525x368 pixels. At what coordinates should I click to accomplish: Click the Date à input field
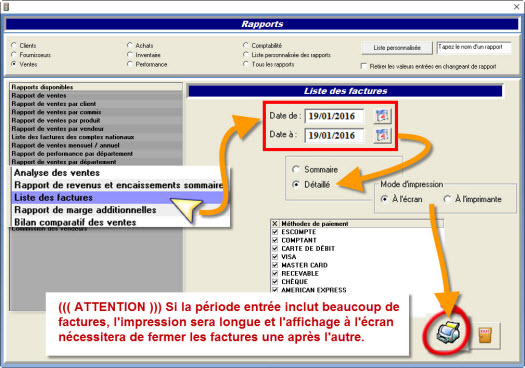pyautogui.click(x=334, y=136)
